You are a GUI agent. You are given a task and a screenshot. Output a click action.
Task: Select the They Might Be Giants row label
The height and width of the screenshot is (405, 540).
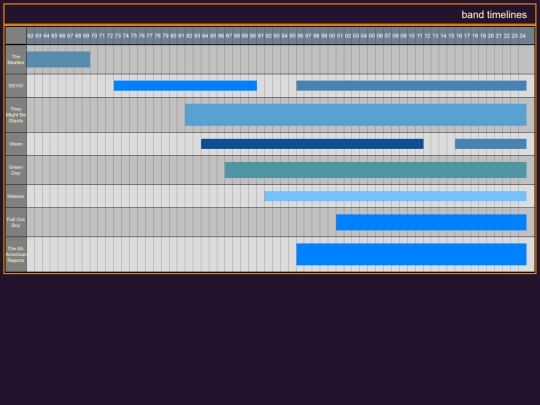coord(16,115)
